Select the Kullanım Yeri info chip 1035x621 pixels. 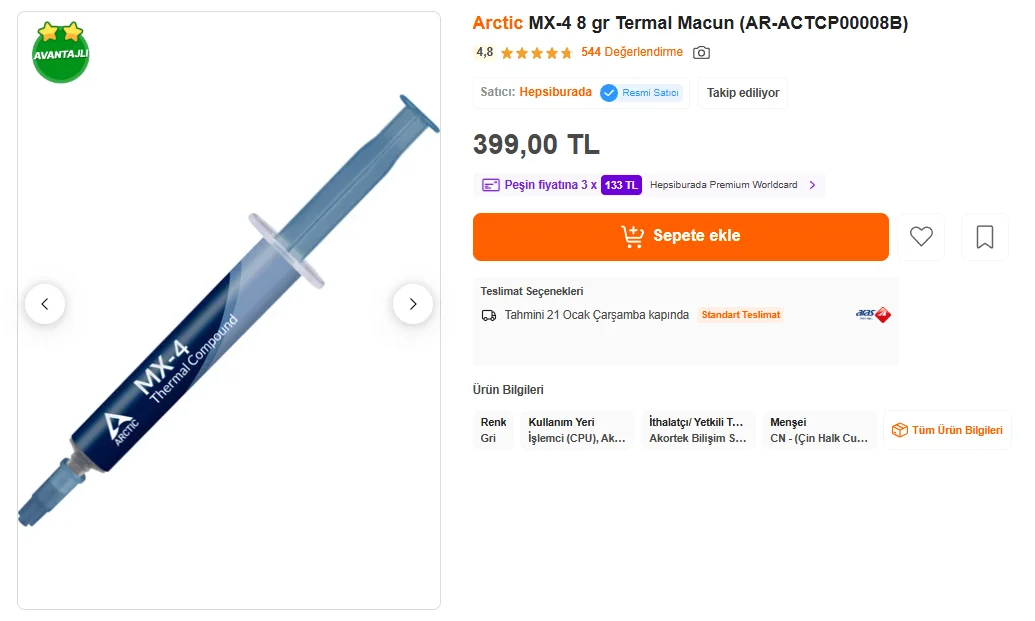pos(577,430)
